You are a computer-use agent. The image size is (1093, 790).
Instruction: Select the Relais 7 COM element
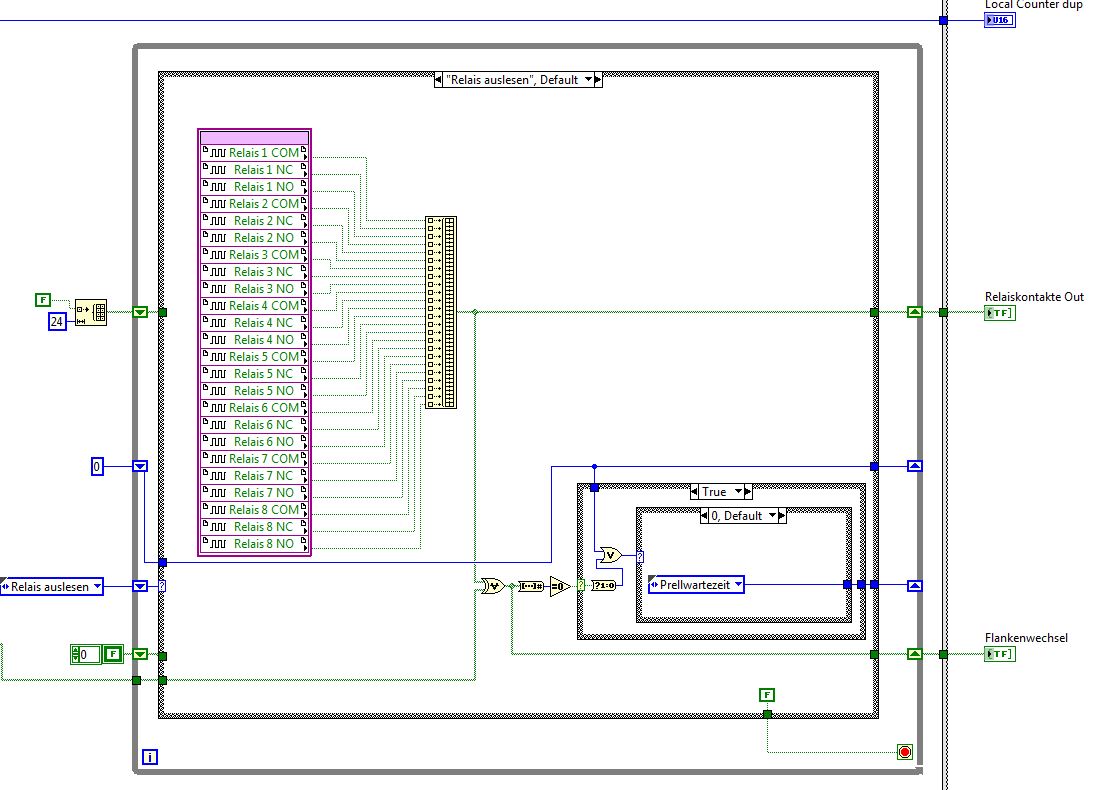pyautogui.click(x=254, y=459)
